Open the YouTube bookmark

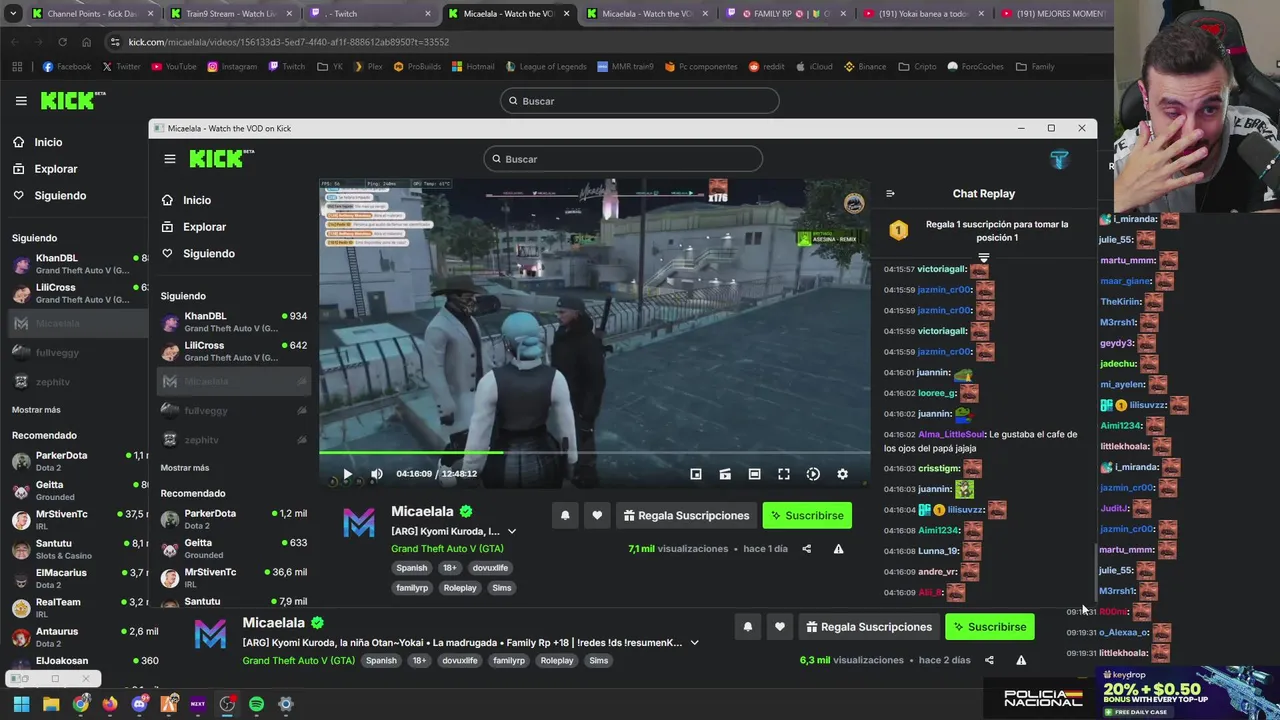click(x=173, y=67)
